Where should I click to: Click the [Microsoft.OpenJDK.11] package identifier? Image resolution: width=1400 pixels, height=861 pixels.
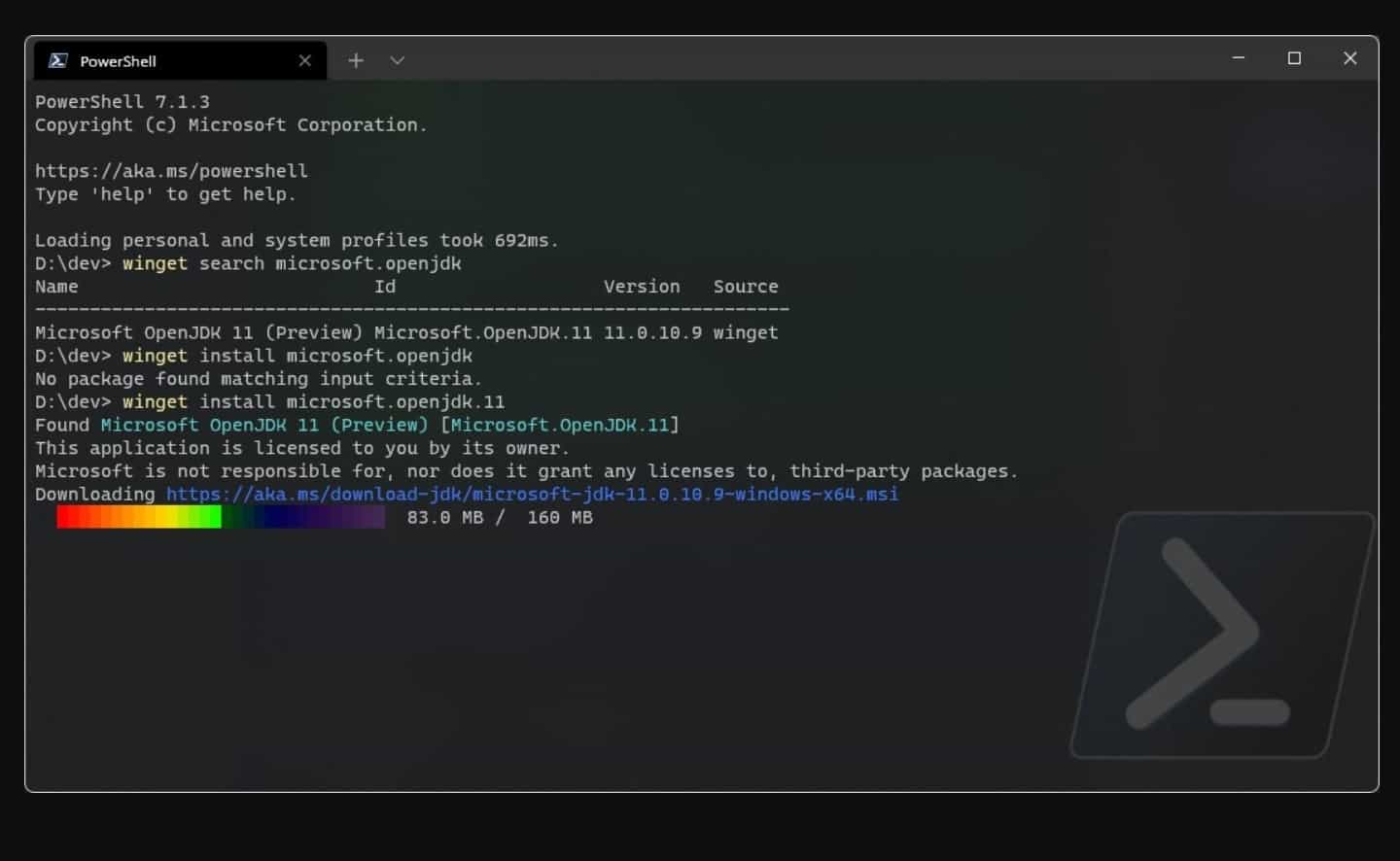coord(560,425)
